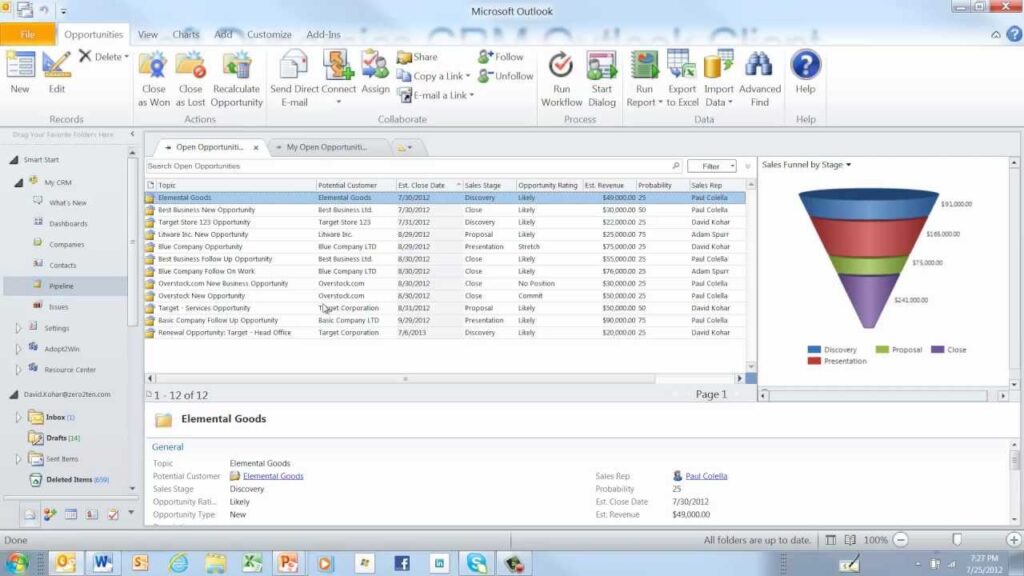
Task: Close the Open Opportunities tab
Action: [256, 148]
